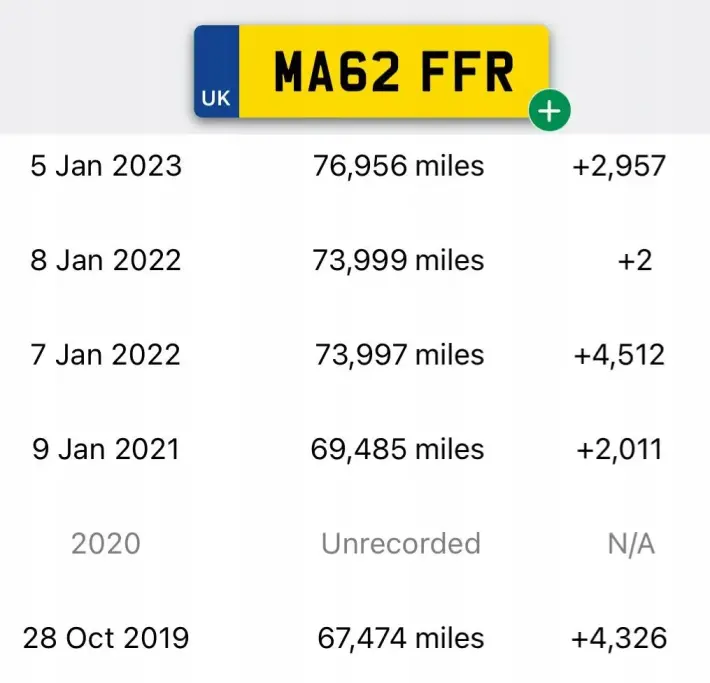This screenshot has width=710, height=683.
Task: Tap the +2,011 mileage change
Action: pos(619,449)
